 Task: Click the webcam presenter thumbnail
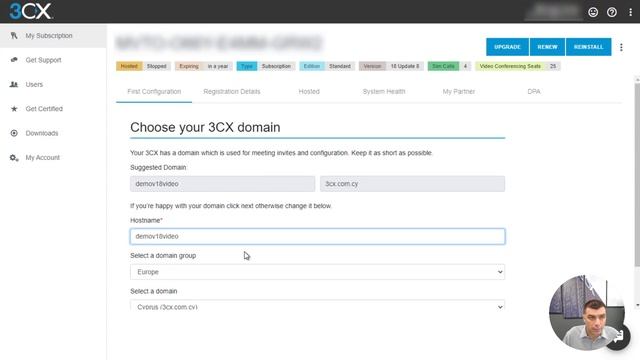[x=586, y=313]
